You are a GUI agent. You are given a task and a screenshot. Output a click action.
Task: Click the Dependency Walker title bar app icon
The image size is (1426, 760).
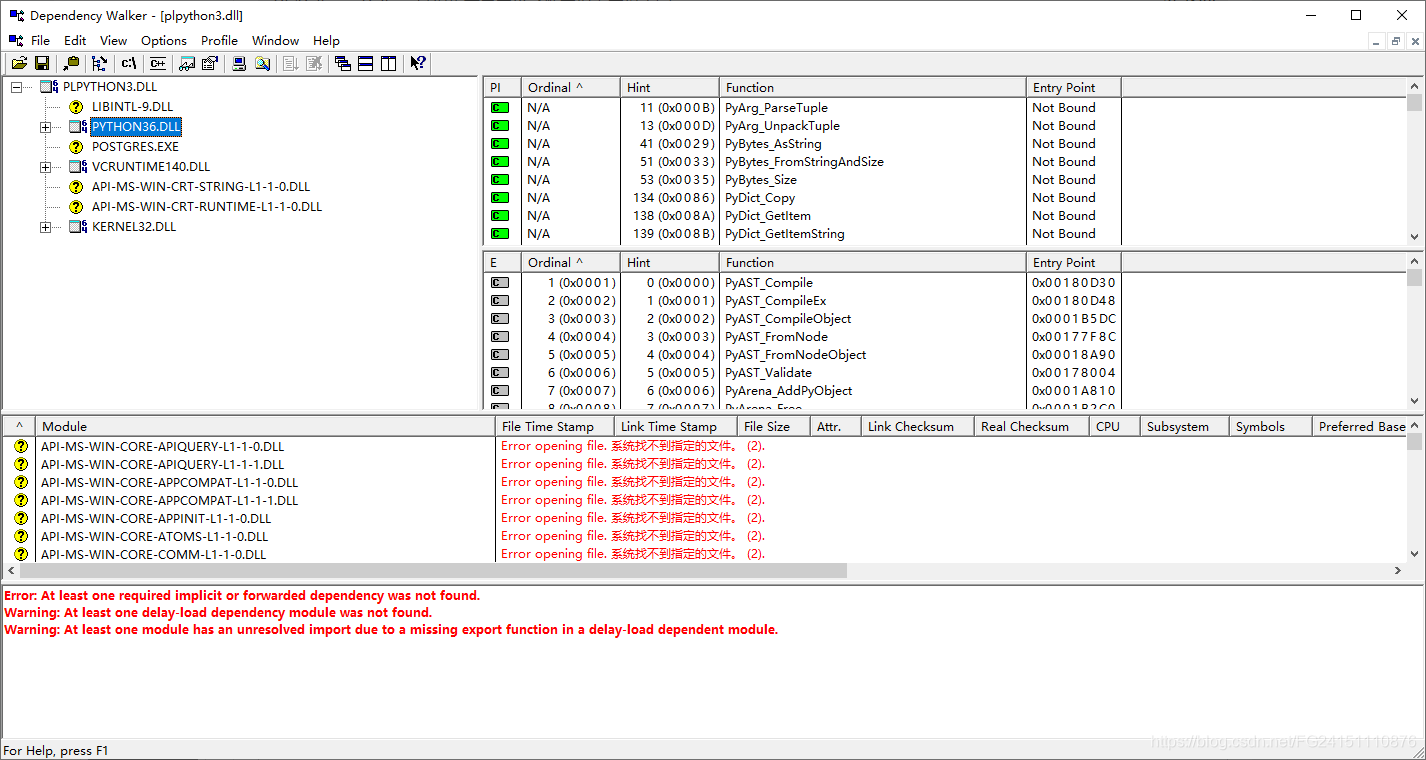click(x=15, y=15)
